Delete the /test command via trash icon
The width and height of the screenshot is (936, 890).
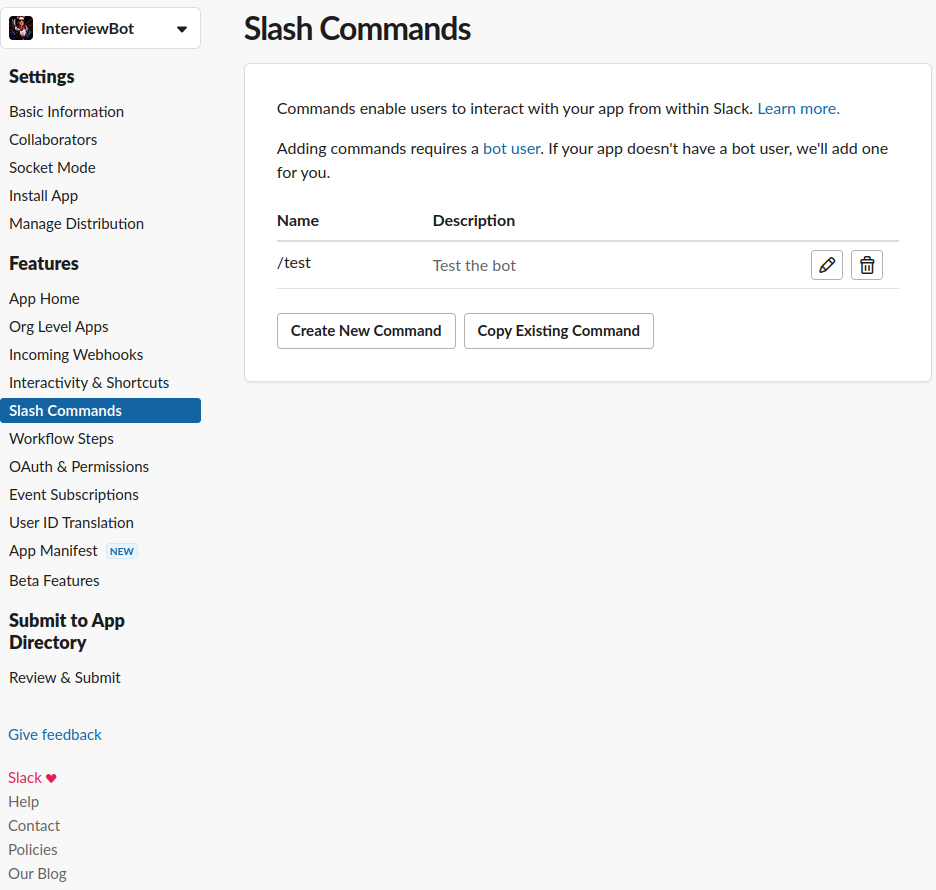tap(866, 265)
